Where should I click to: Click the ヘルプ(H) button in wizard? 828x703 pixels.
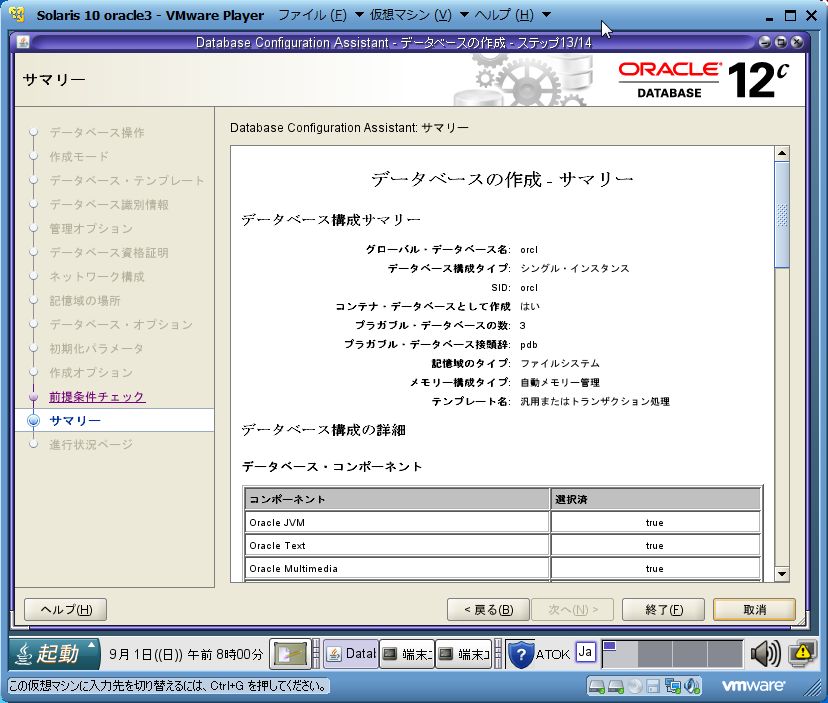(x=65, y=610)
